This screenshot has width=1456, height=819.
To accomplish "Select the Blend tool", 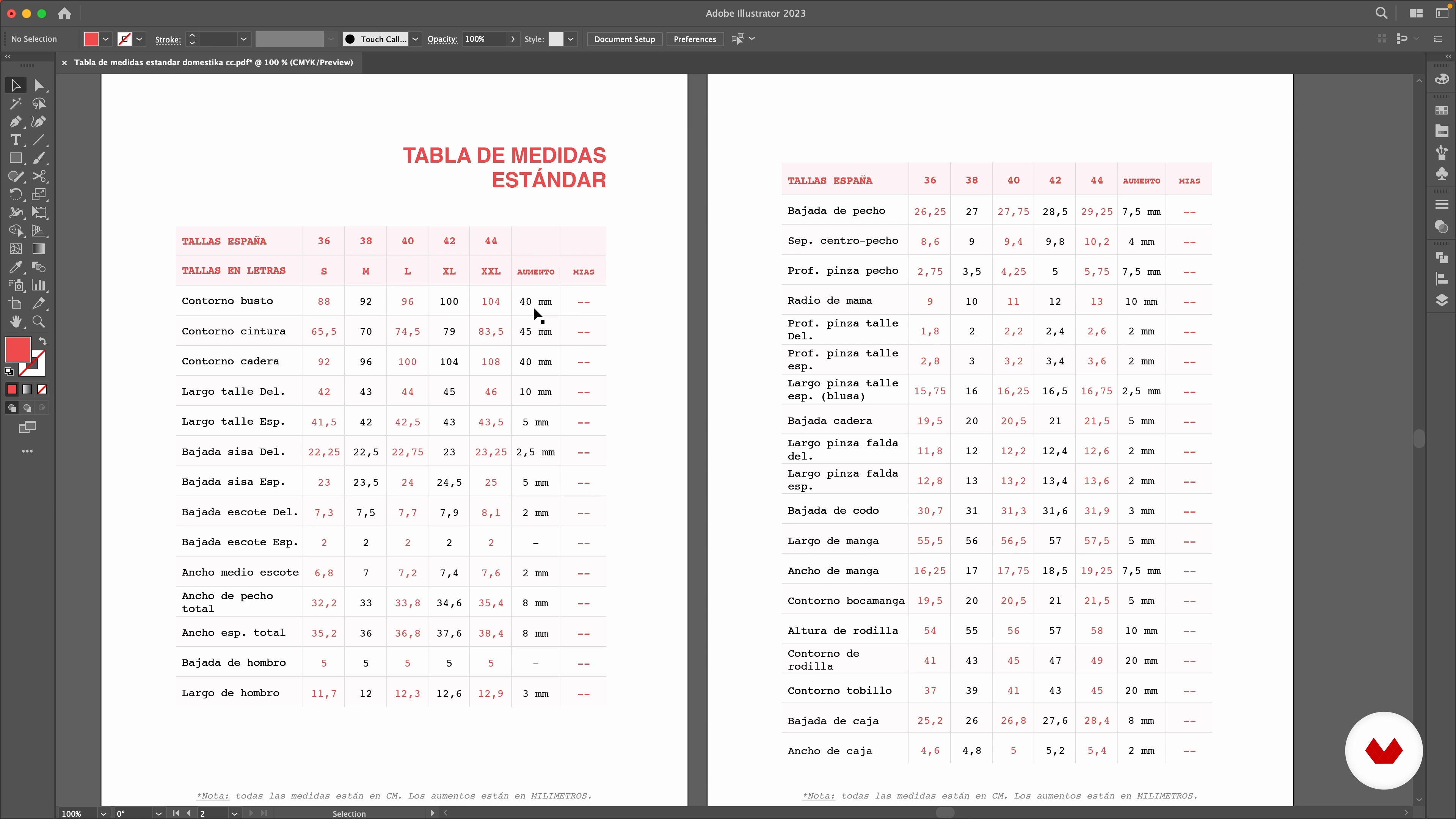I will tap(38, 267).
